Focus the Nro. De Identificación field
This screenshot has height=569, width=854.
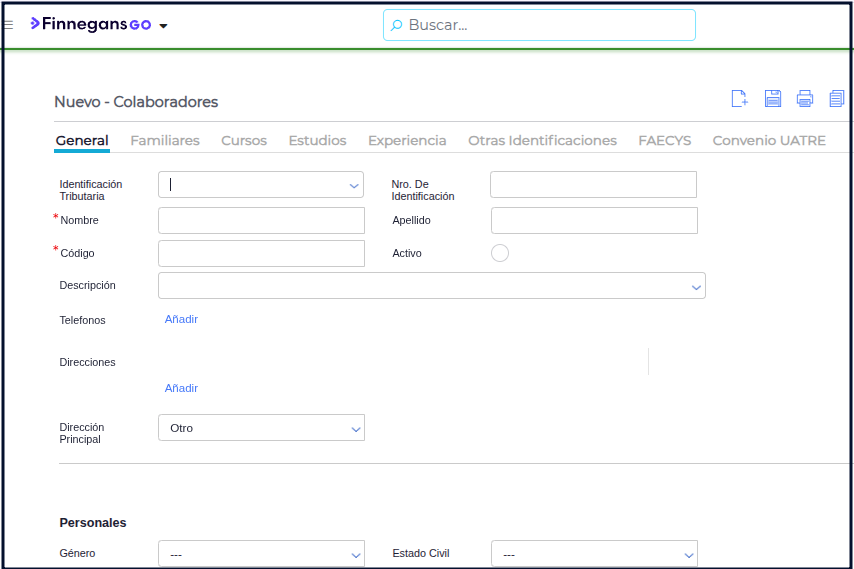click(593, 185)
